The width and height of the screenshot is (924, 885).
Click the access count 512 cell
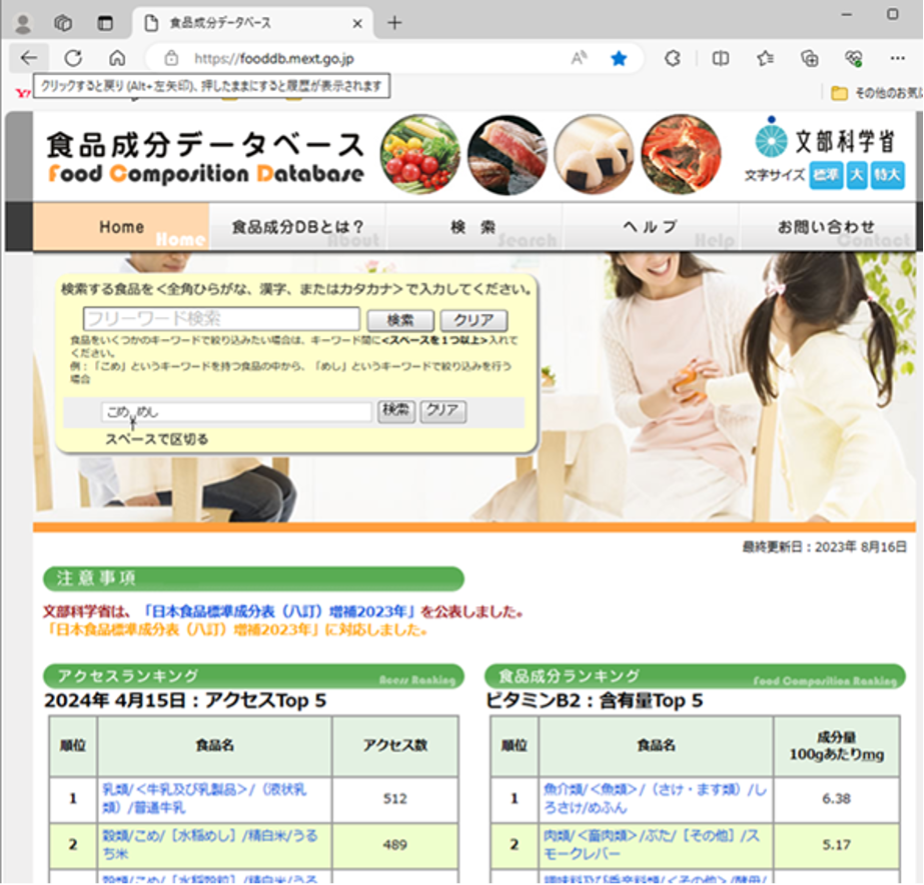(395, 799)
